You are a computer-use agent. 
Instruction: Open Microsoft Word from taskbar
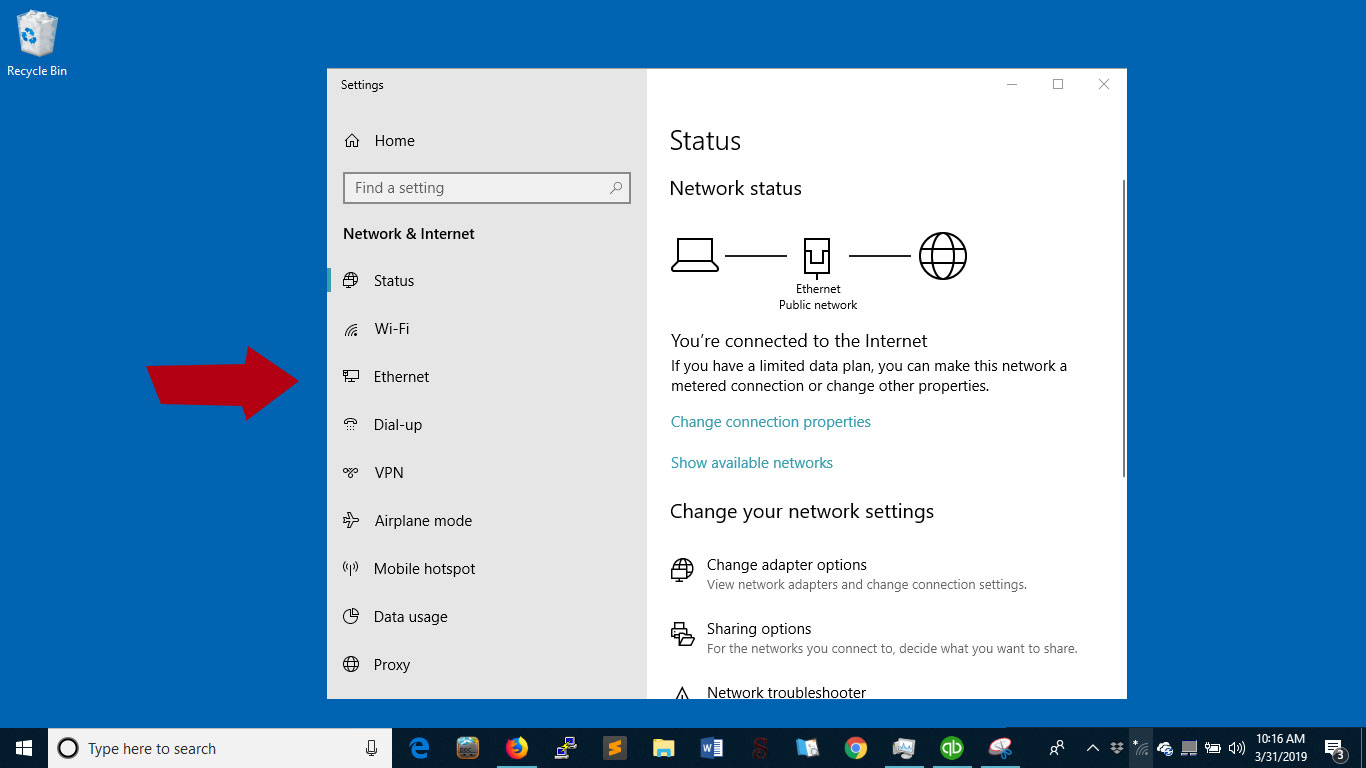click(711, 748)
